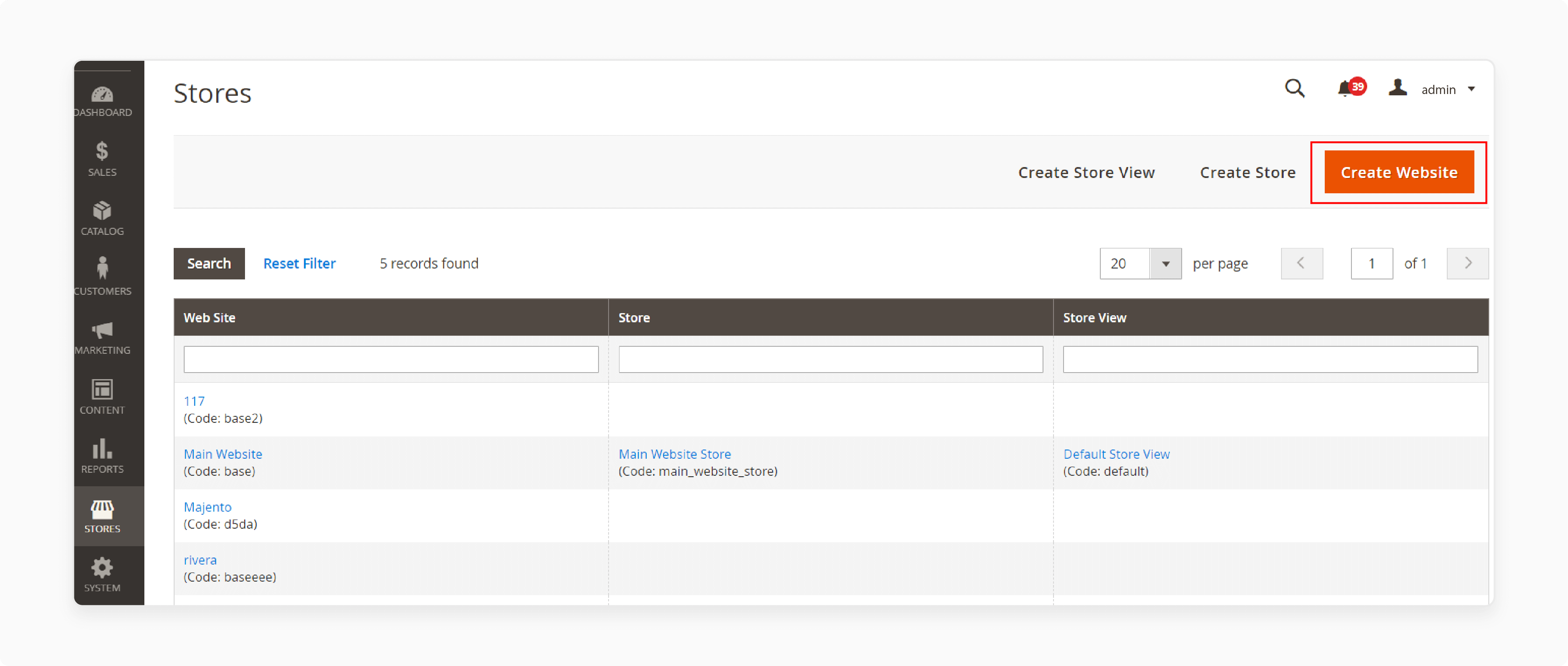Click the '(Code: d5da)' text
Screen dimensions: 1568x666
(220, 524)
